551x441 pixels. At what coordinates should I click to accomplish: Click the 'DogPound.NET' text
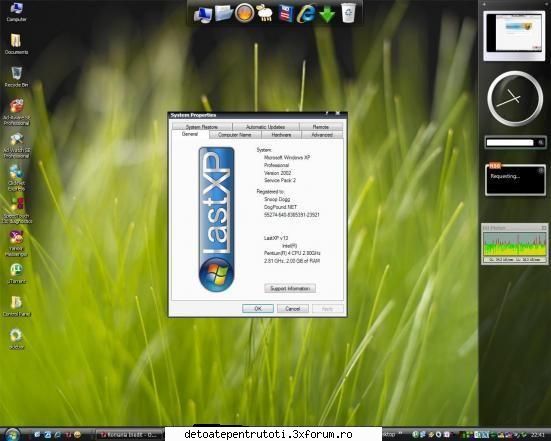pyautogui.click(x=280, y=207)
